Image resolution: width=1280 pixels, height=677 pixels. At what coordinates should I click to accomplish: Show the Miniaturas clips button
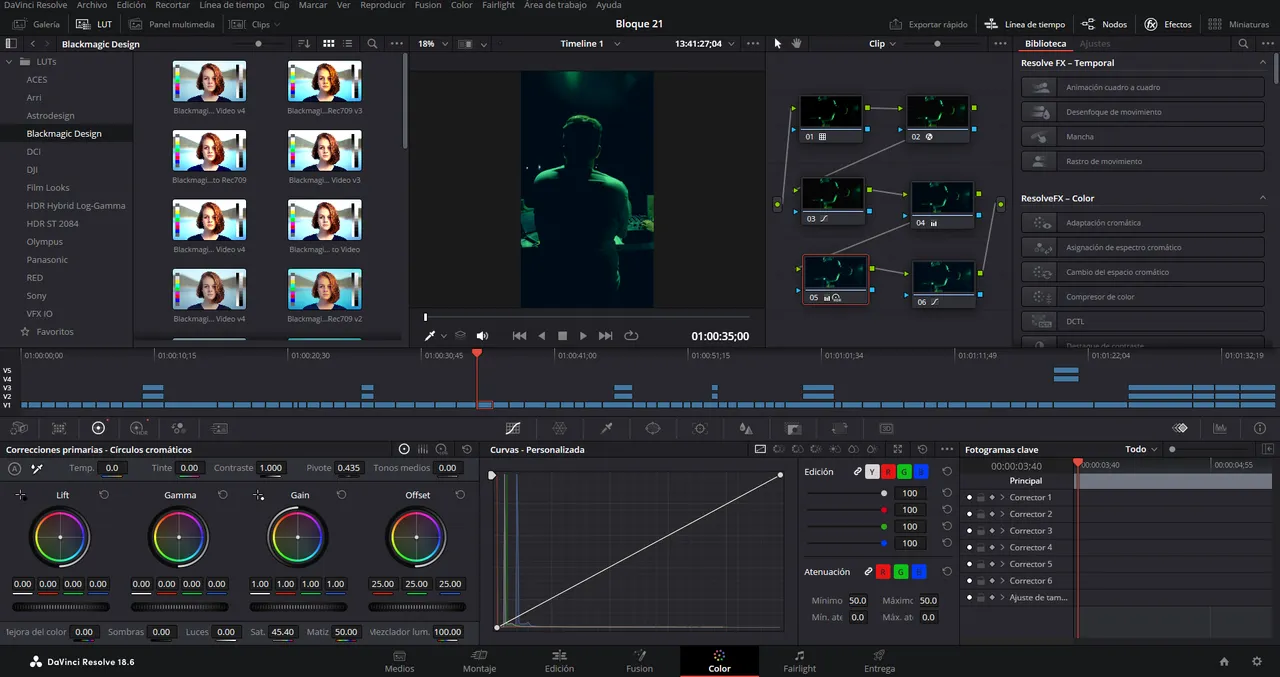coord(1238,24)
